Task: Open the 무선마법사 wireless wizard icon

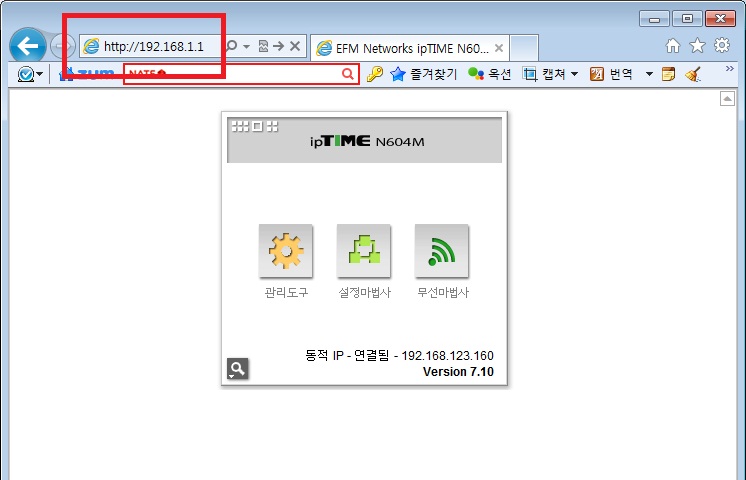Action: point(442,251)
